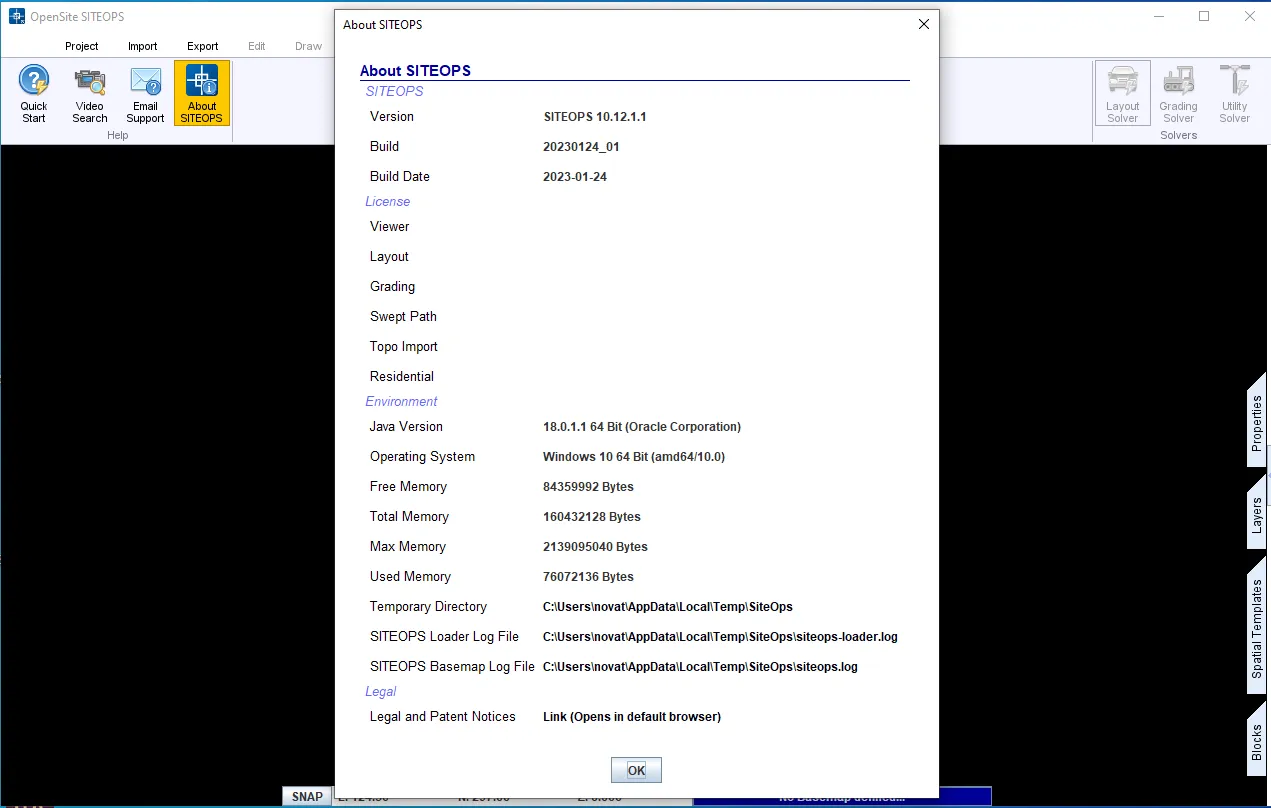Click the Grading license row in the dialog

point(392,287)
